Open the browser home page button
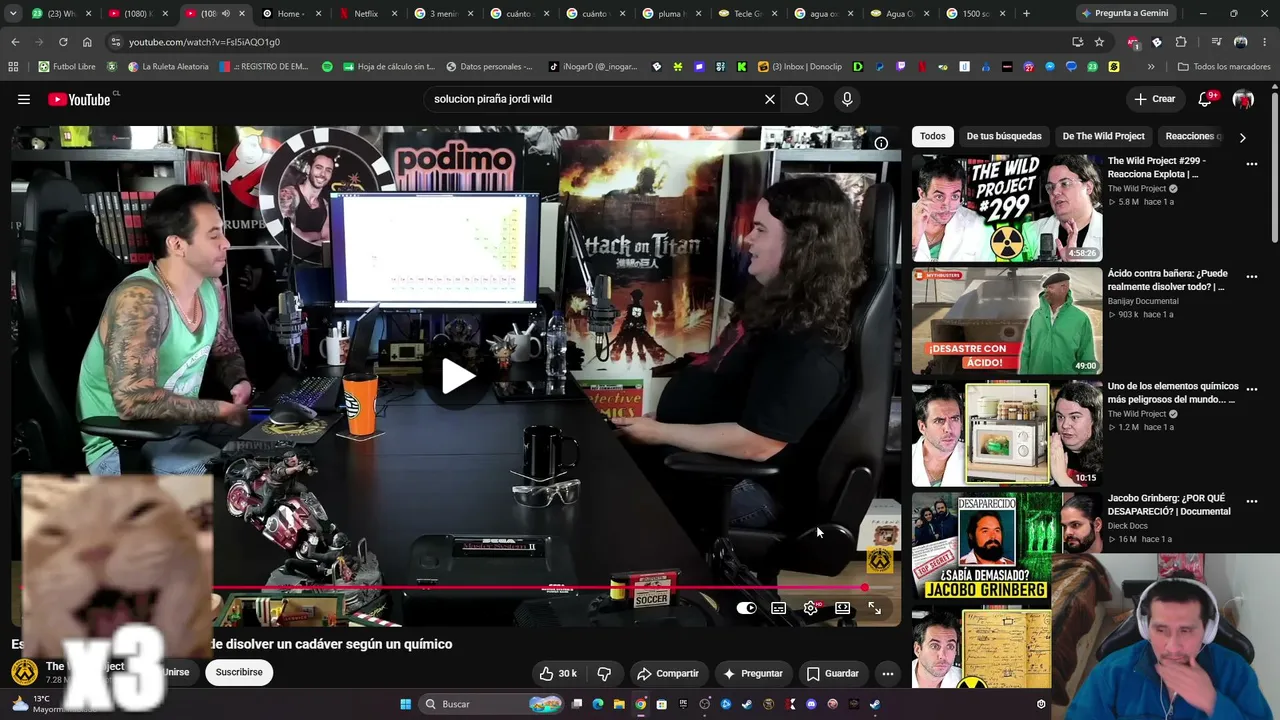This screenshot has height=720, width=1280. click(x=87, y=42)
